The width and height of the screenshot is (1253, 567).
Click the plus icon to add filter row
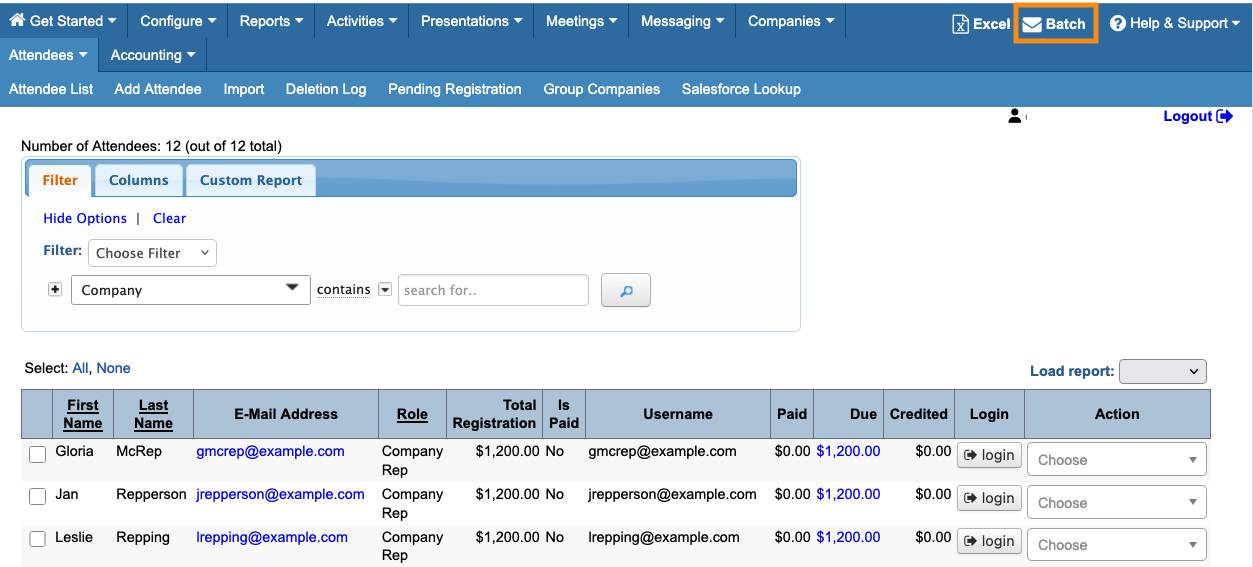(55, 289)
